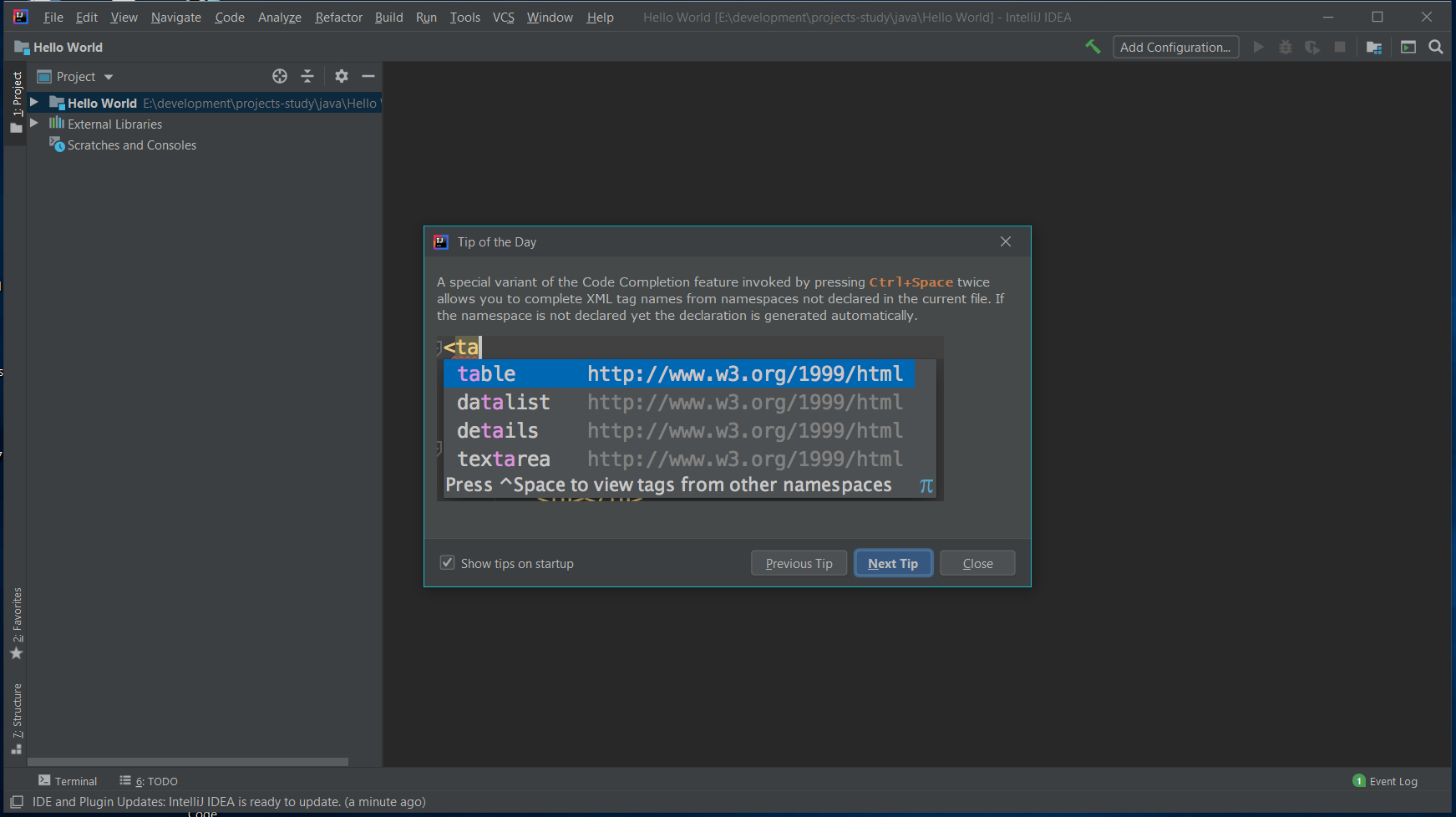1456x817 pixels.
Task: Click the Event Log notification badge
Action: pyautogui.click(x=1359, y=781)
